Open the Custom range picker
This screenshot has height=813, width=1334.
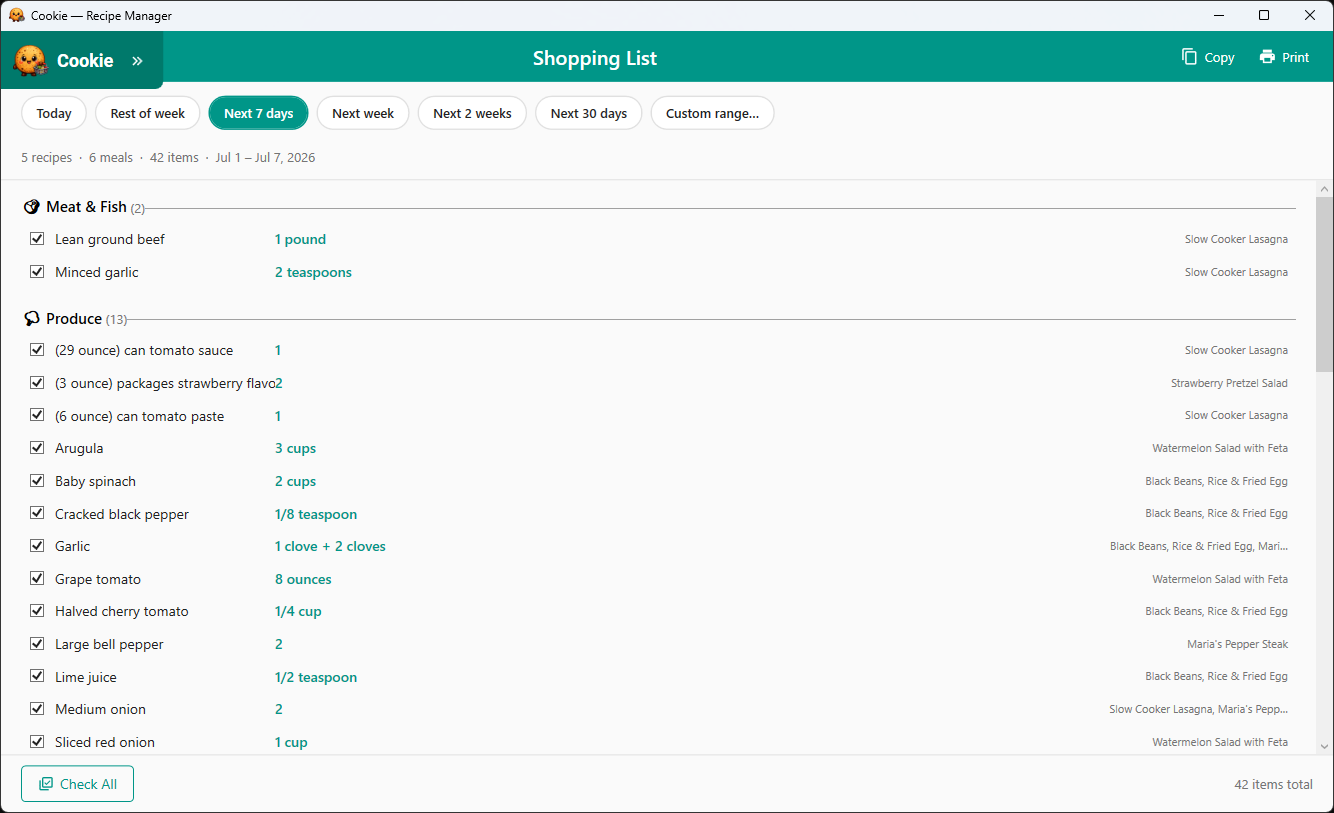(712, 113)
